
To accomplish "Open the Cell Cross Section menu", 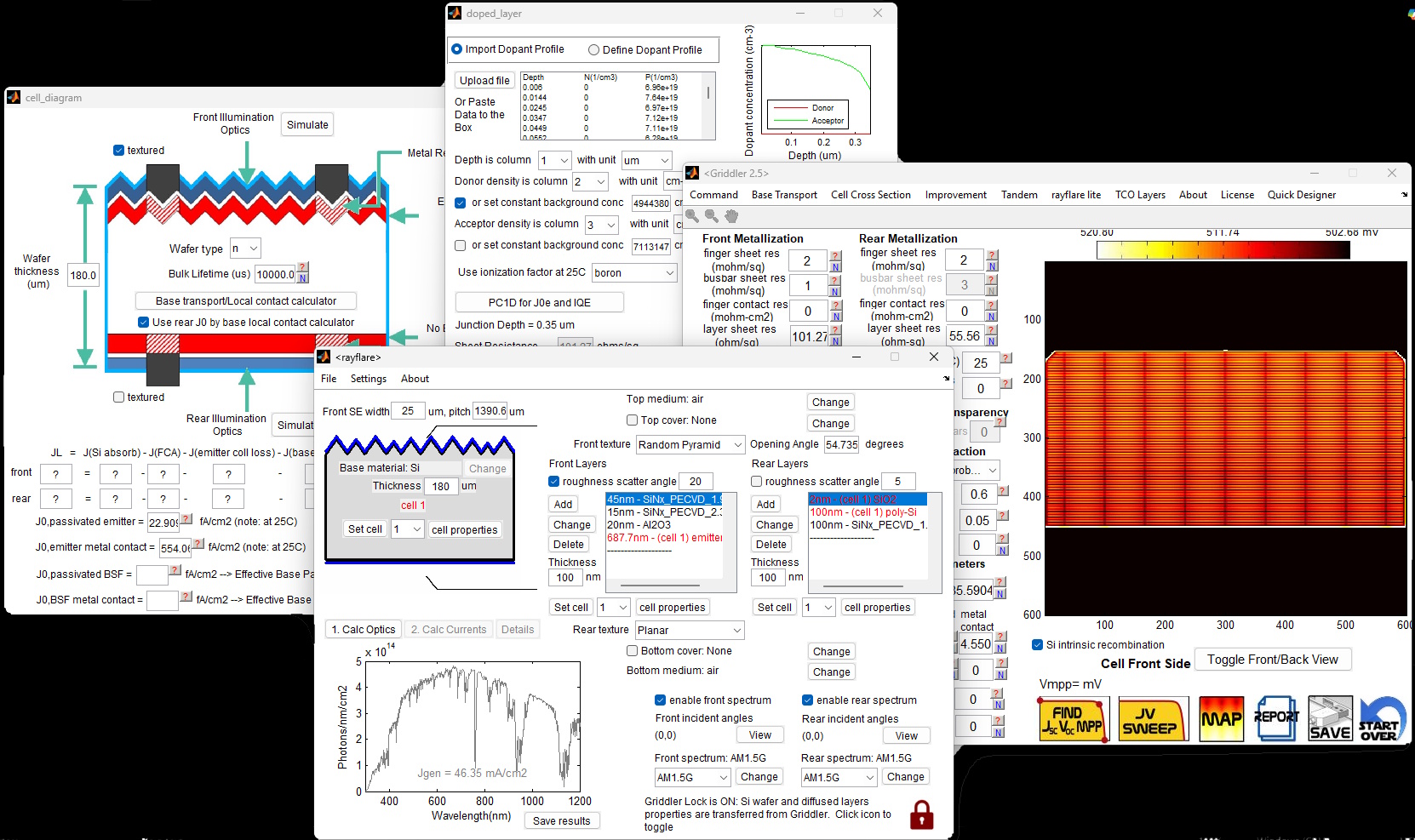I will tap(870, 195).
